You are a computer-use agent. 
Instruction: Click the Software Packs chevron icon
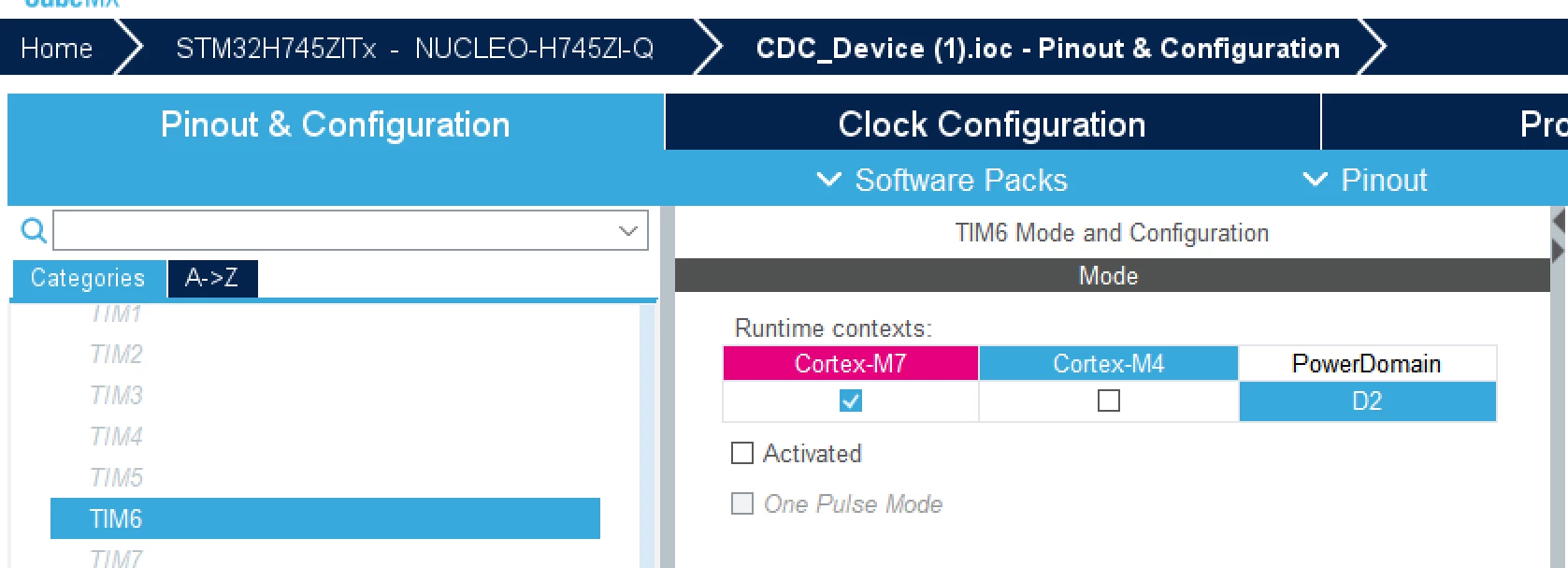pos(829,180)
